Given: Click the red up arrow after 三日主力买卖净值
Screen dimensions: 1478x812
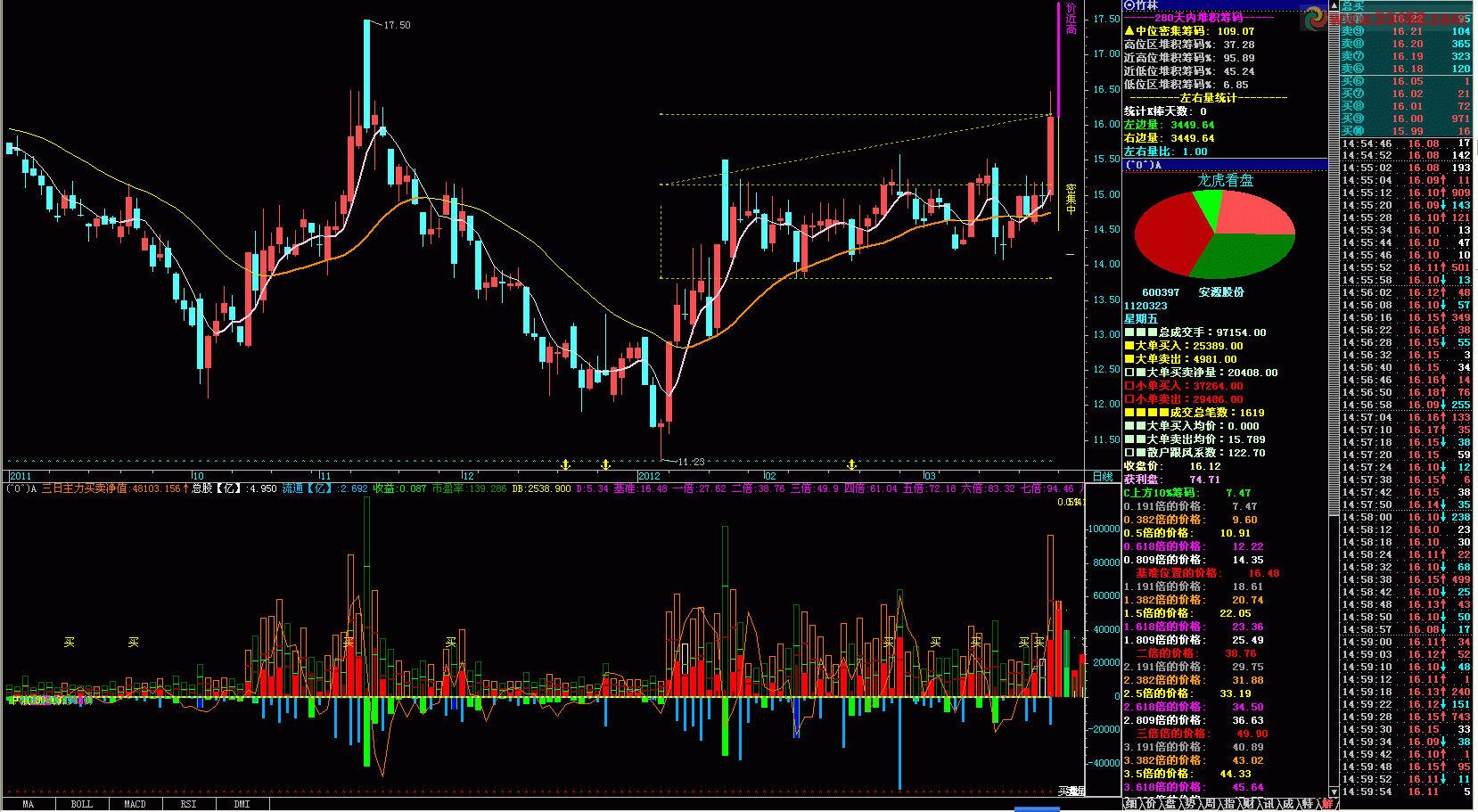Looking at the screenshot, I should point(185,488).
